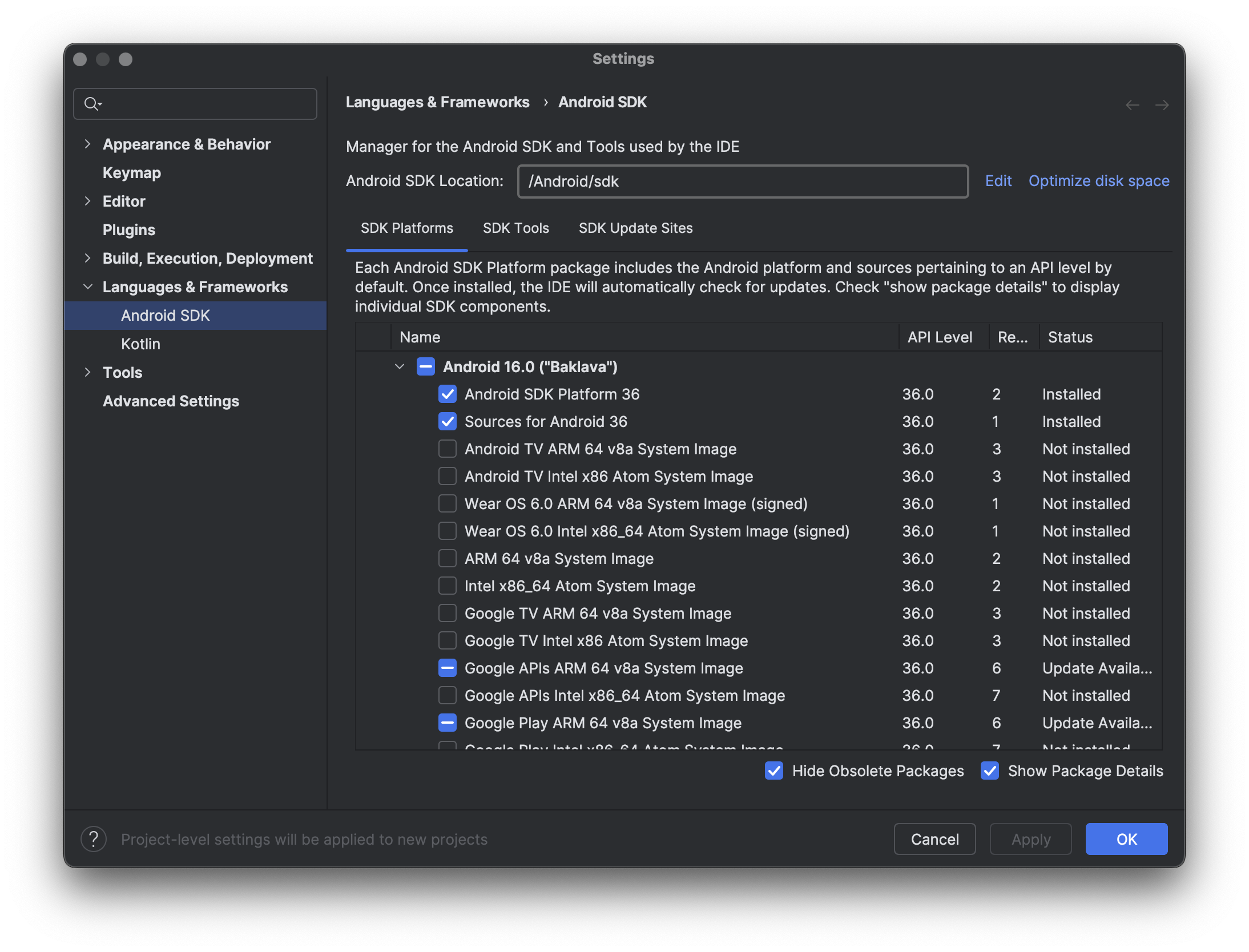1249x952 pixels.
Task: Click Google Play ARM 64 partial checkbox
Action: (448, 723)
